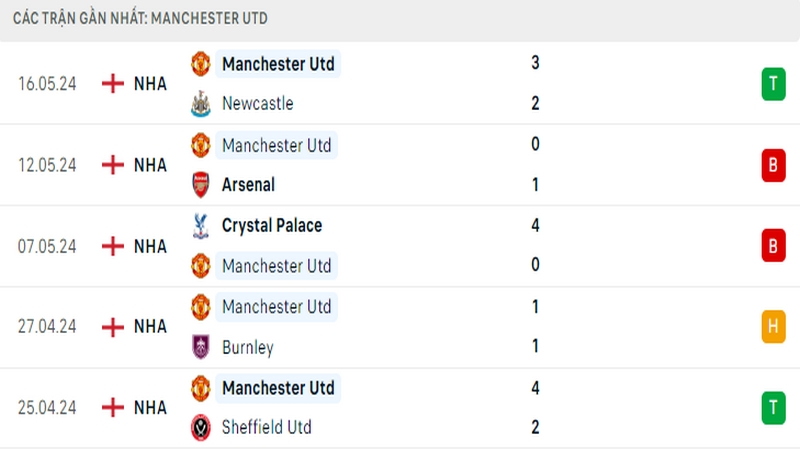This screenshot has height=450, width=800.
Task: Click green T badge for Sheffield Utd match
Action: click(773, 407)
